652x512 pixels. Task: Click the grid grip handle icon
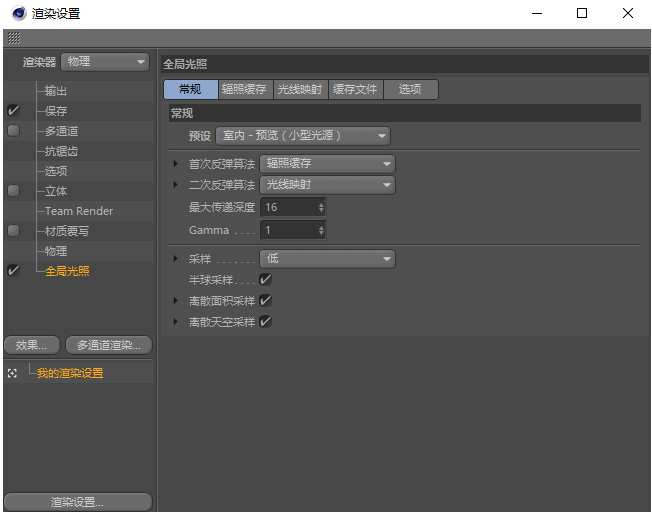click(x=14, y=38)
